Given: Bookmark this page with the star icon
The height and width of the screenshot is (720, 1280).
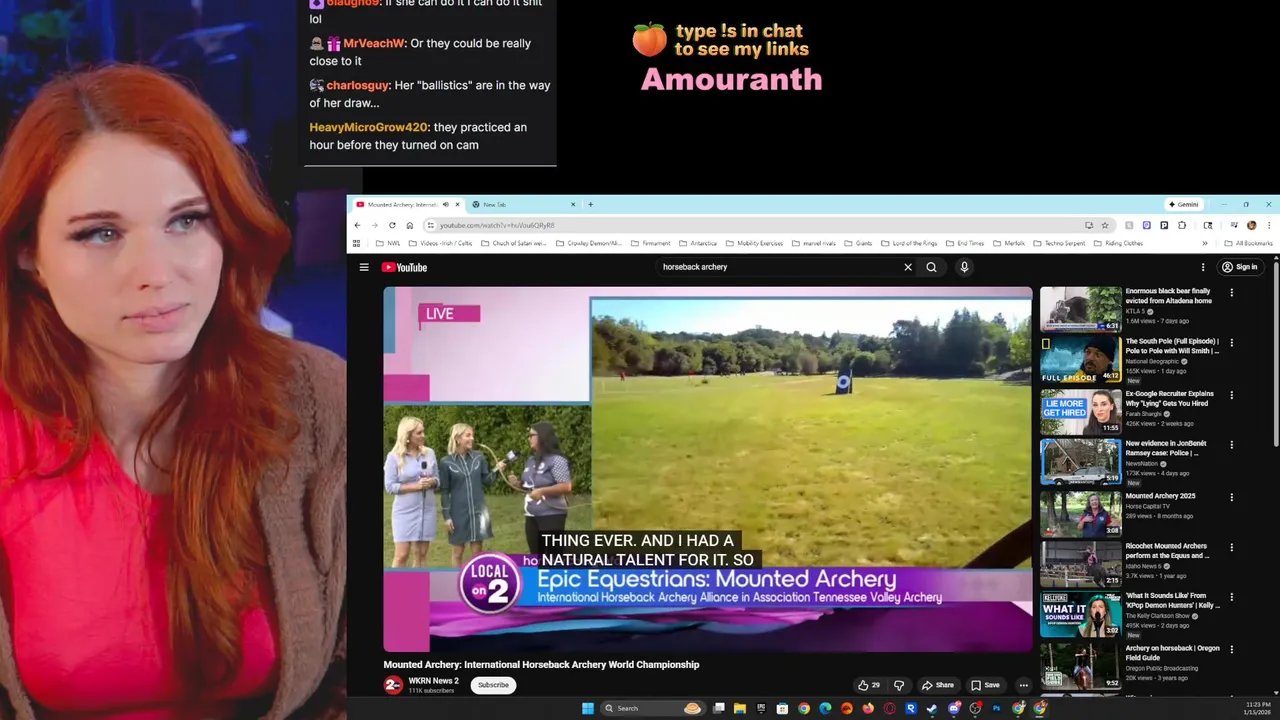Looking at the screenshot, I should pyautogui.click(x=1105, y=225).
